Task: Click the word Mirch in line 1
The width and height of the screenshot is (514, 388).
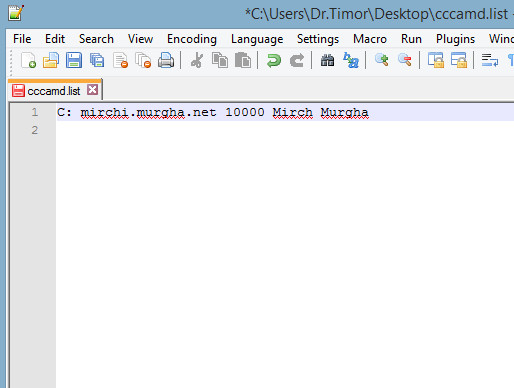Action: click(293, 112)
